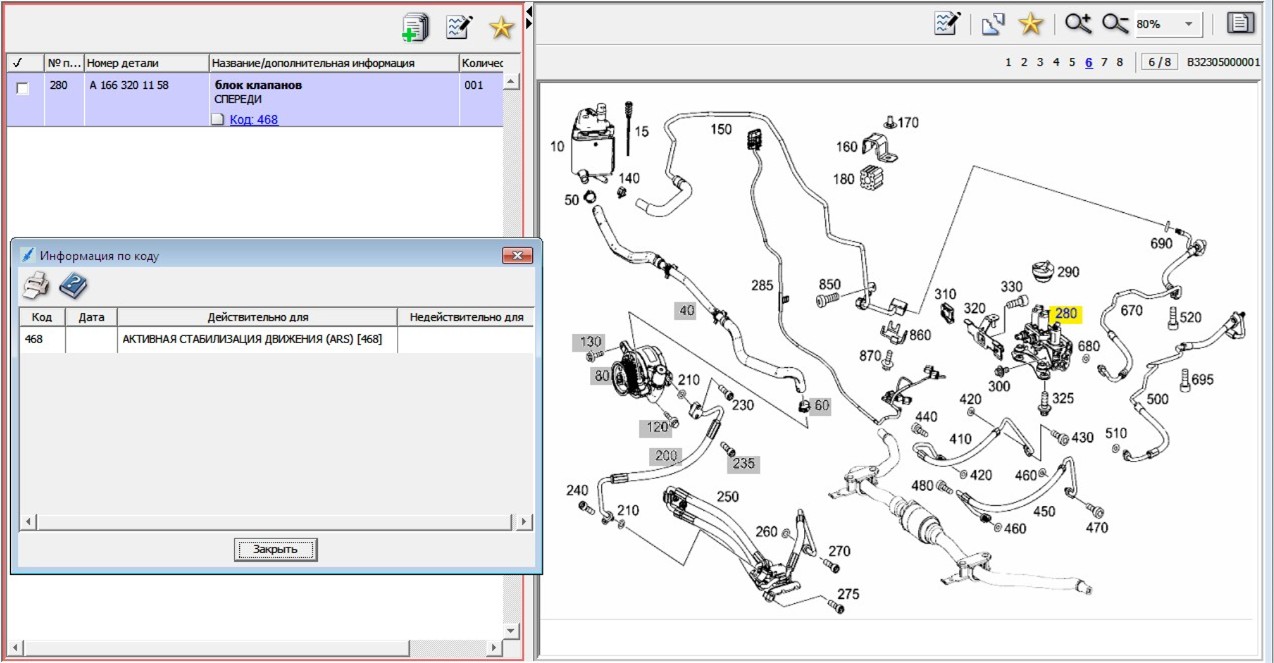
Task: Print the code information using the printer icon
Action: point(37,286)
